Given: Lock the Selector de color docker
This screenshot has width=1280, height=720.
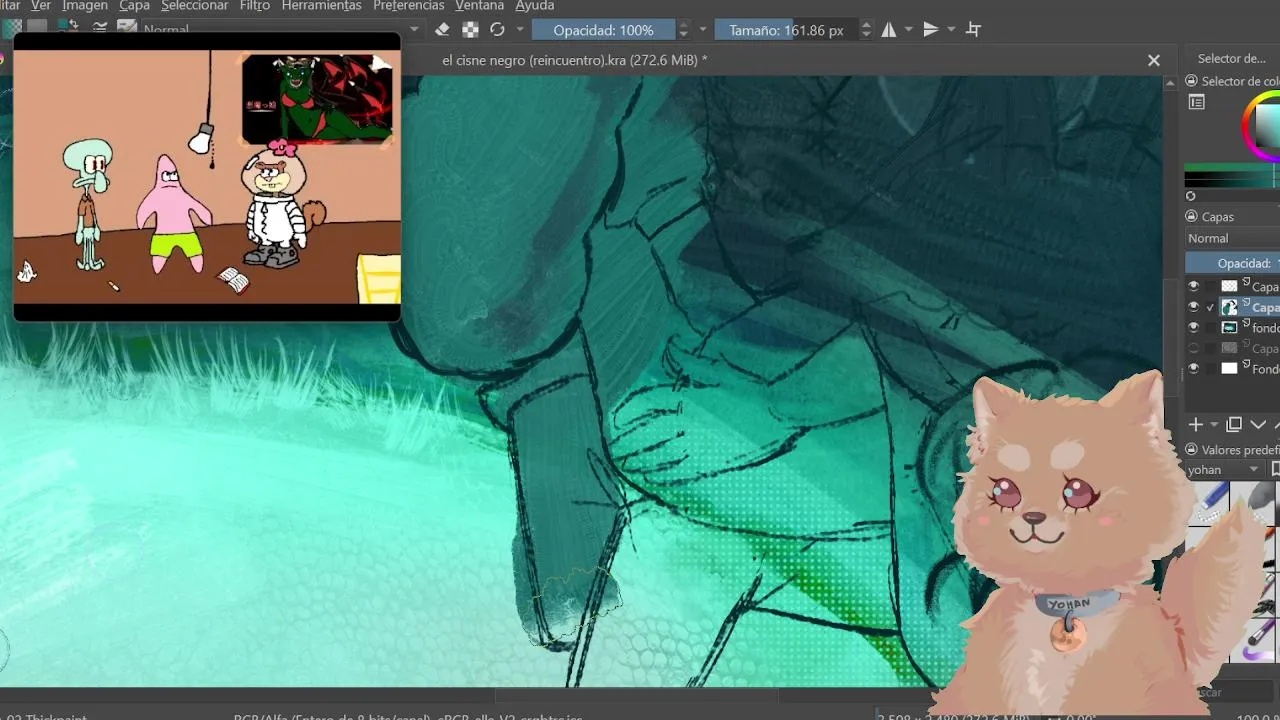Looking at the screenshot, I should coord(1191,81).
